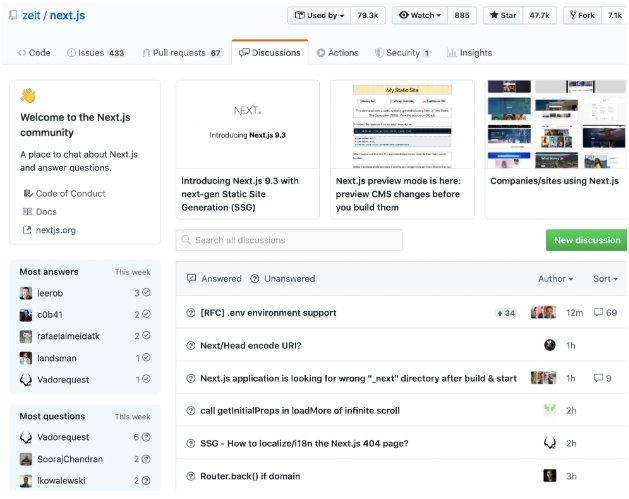Filter discussions by Unanswered
Image resolution: width=629 pixels, height=499 pixels.
(x=282, y=279)
